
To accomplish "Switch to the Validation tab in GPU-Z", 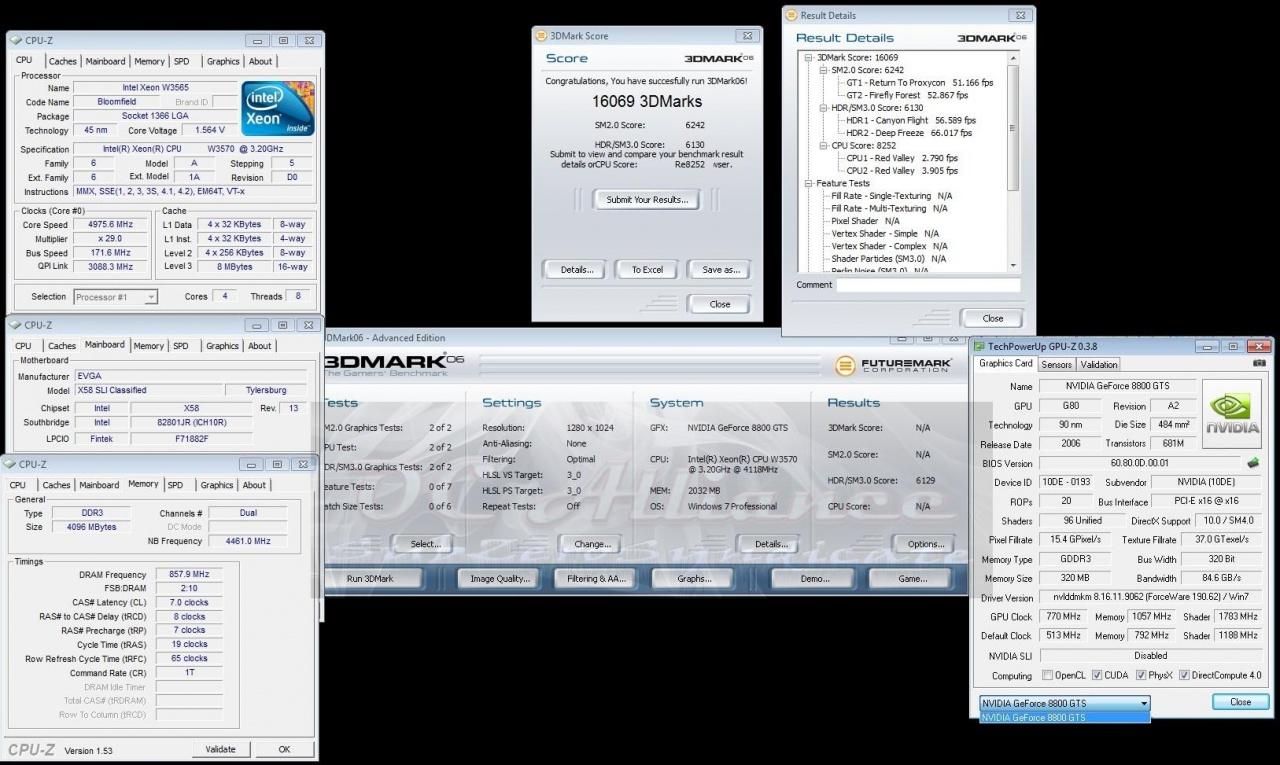I will 1099,365.
